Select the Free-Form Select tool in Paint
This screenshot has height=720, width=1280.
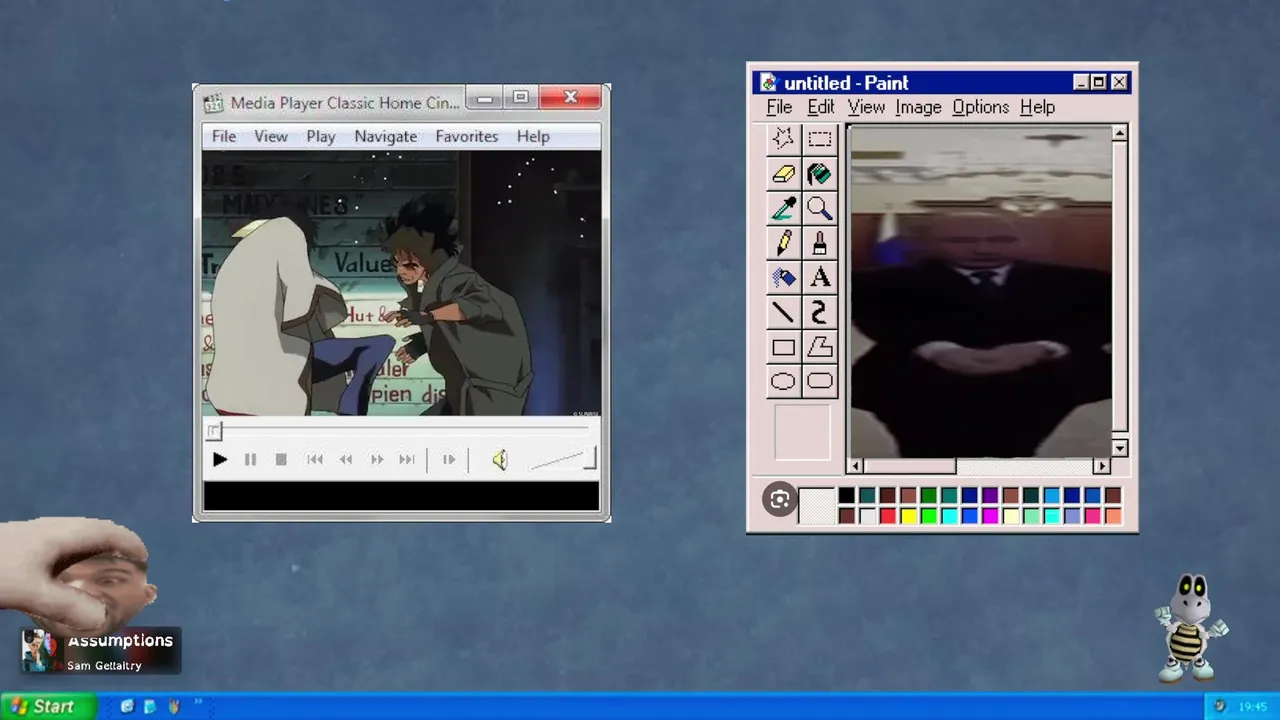(783, 140)
